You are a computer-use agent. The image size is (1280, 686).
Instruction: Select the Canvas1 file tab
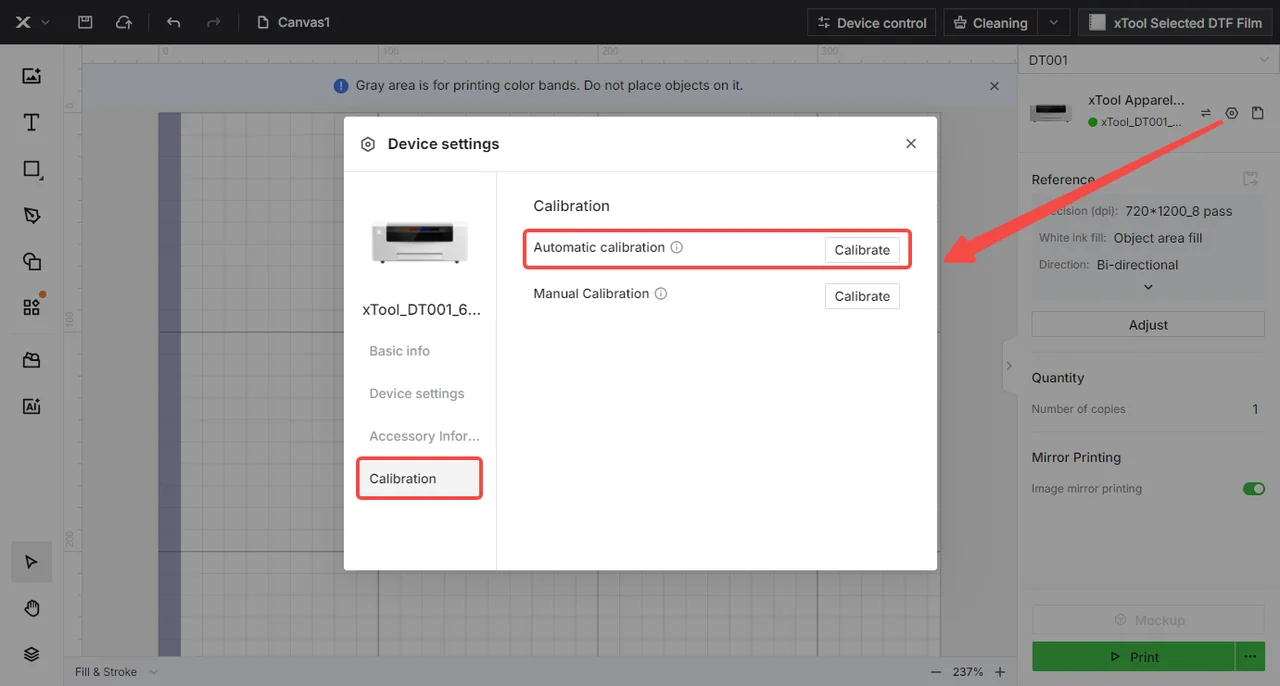pos(294,22)
